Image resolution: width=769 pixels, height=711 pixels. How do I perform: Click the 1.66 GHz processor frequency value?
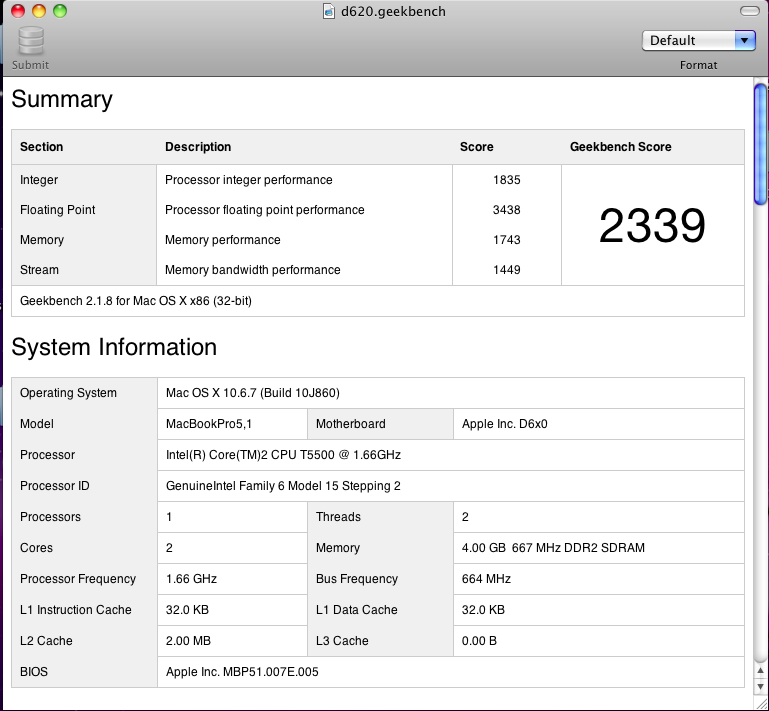click(191, 579)
